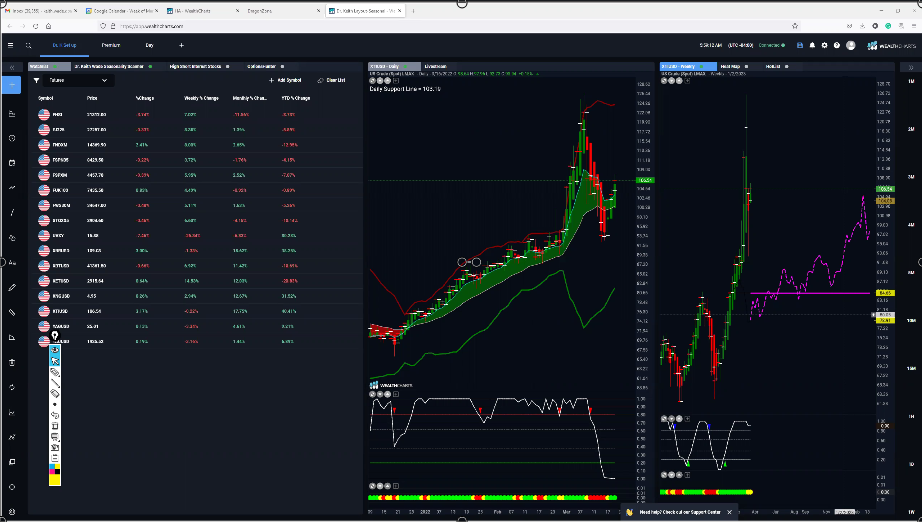Select the ruler measure tool in sidebar
The width and height of the screenshot is (922, 522).
pos(12,312)
